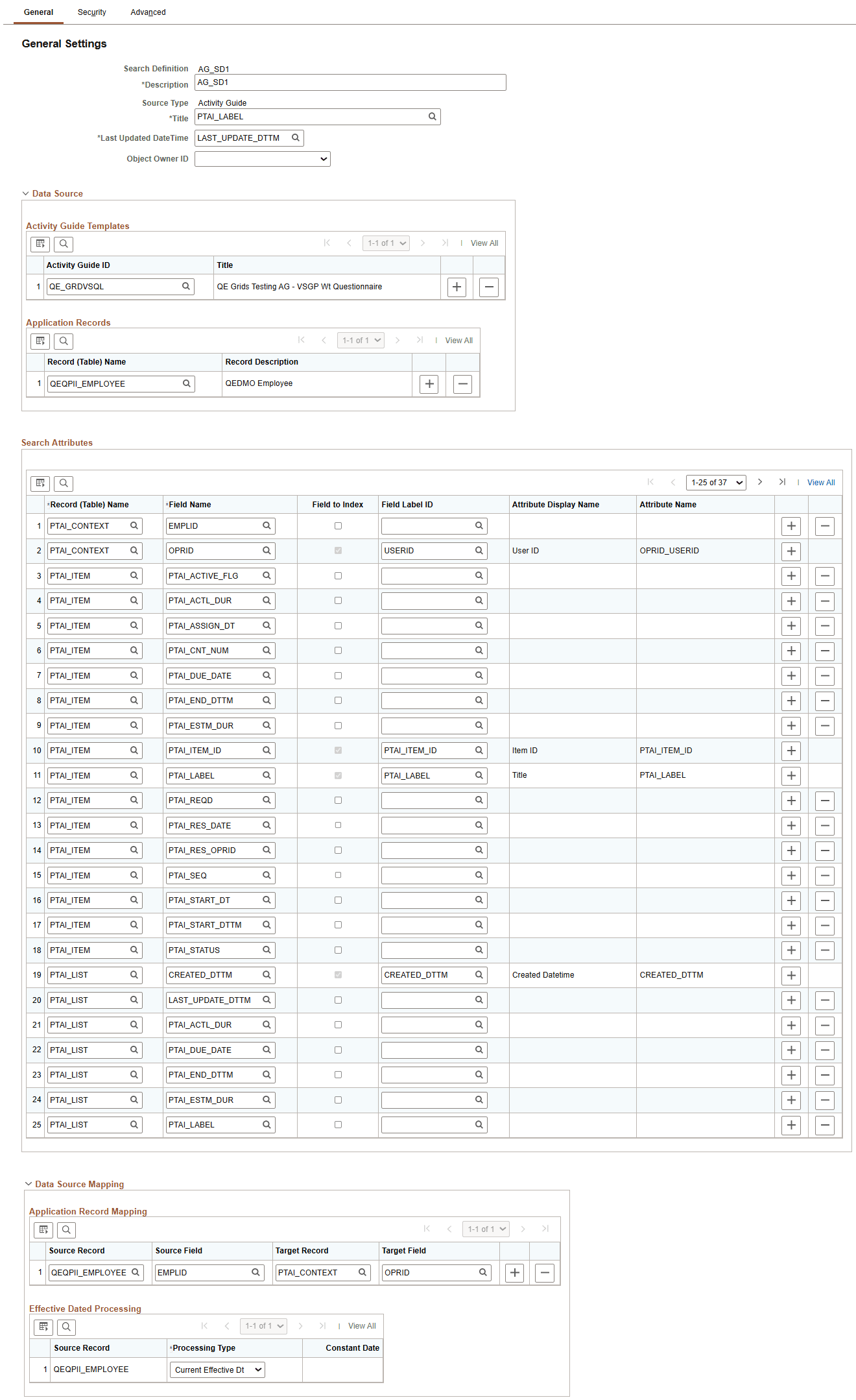Switch to the General tab
This screenshot has height=1400, width=856.
point(38,12)
